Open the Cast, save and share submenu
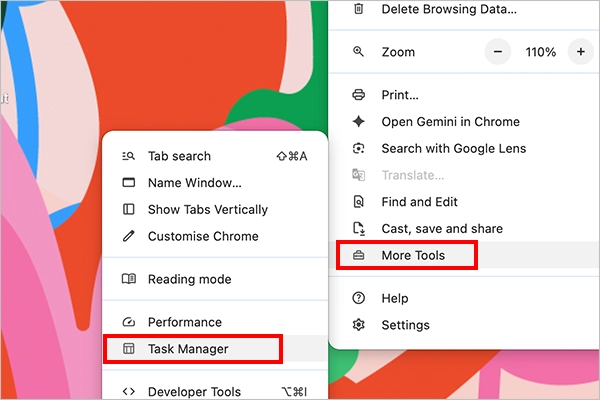 click(464, 229)
